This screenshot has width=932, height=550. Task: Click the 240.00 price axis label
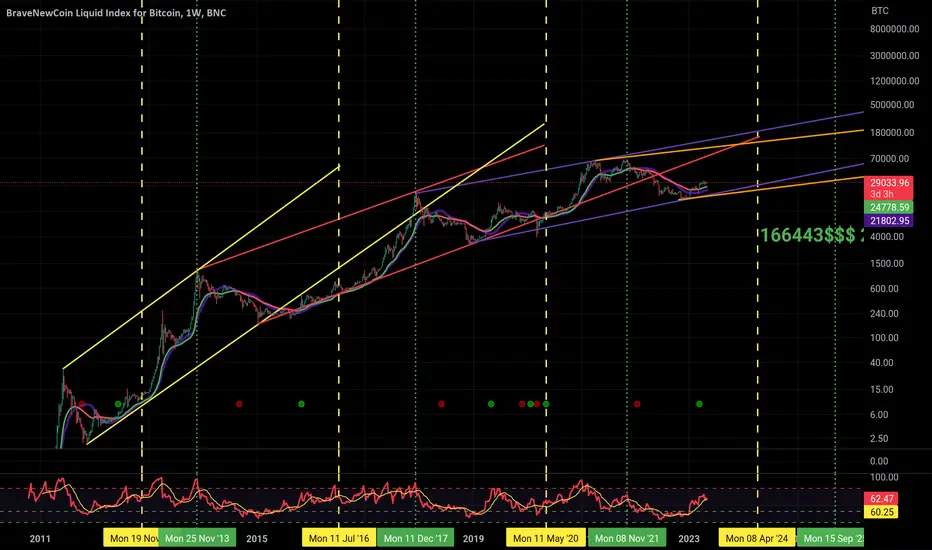tap(884, 313)
